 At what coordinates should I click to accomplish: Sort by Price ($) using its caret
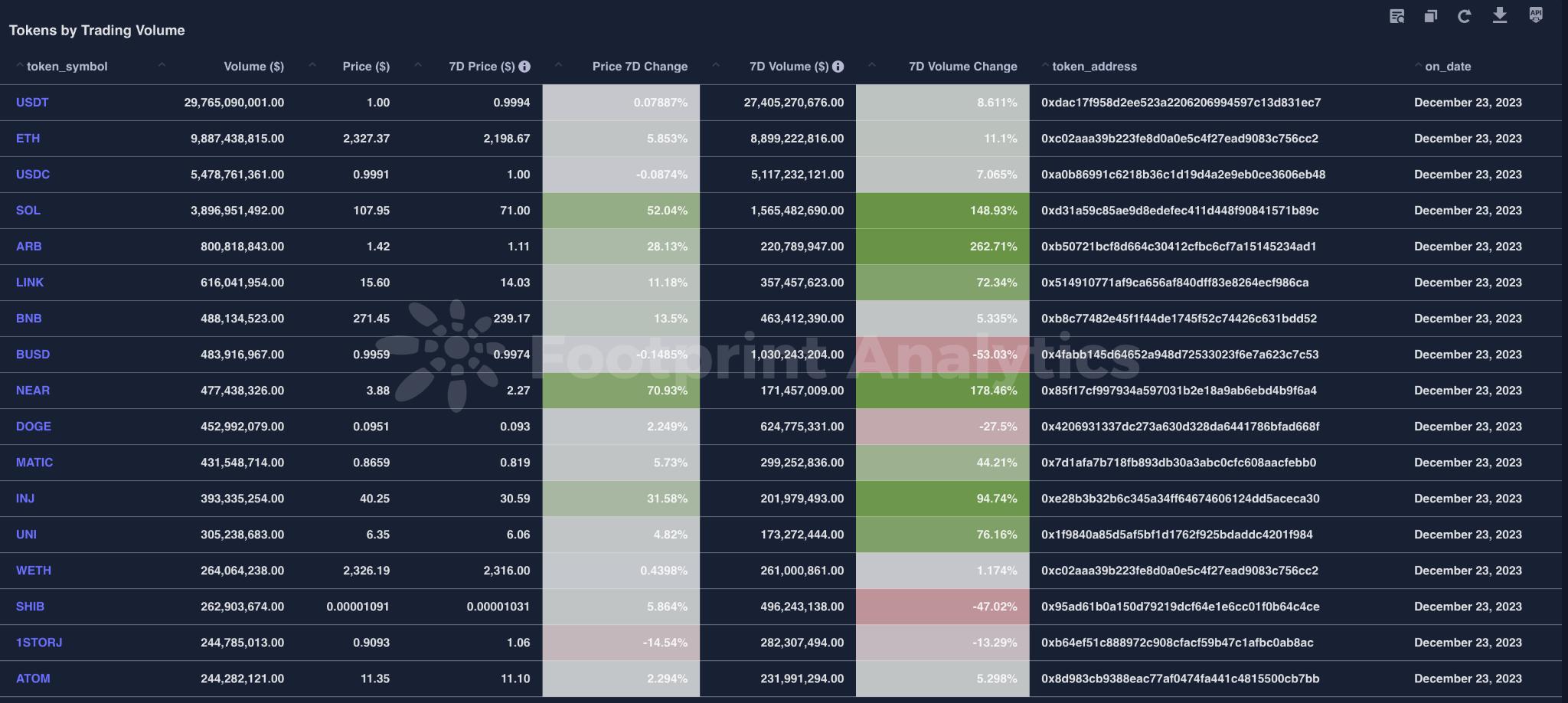(x=418, y=65)
